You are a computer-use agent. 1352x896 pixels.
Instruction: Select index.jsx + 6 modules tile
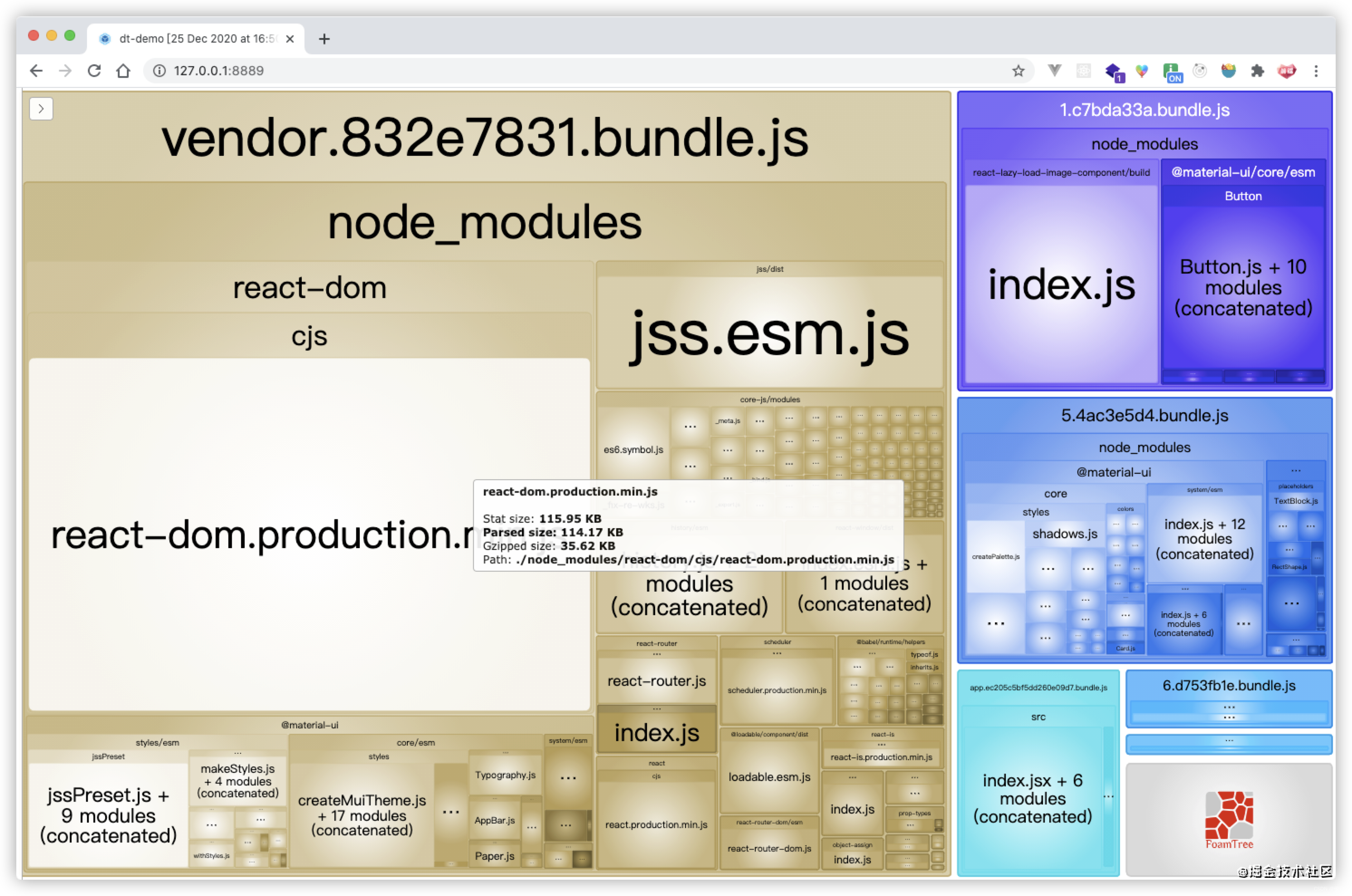(x=1032, y=798)
